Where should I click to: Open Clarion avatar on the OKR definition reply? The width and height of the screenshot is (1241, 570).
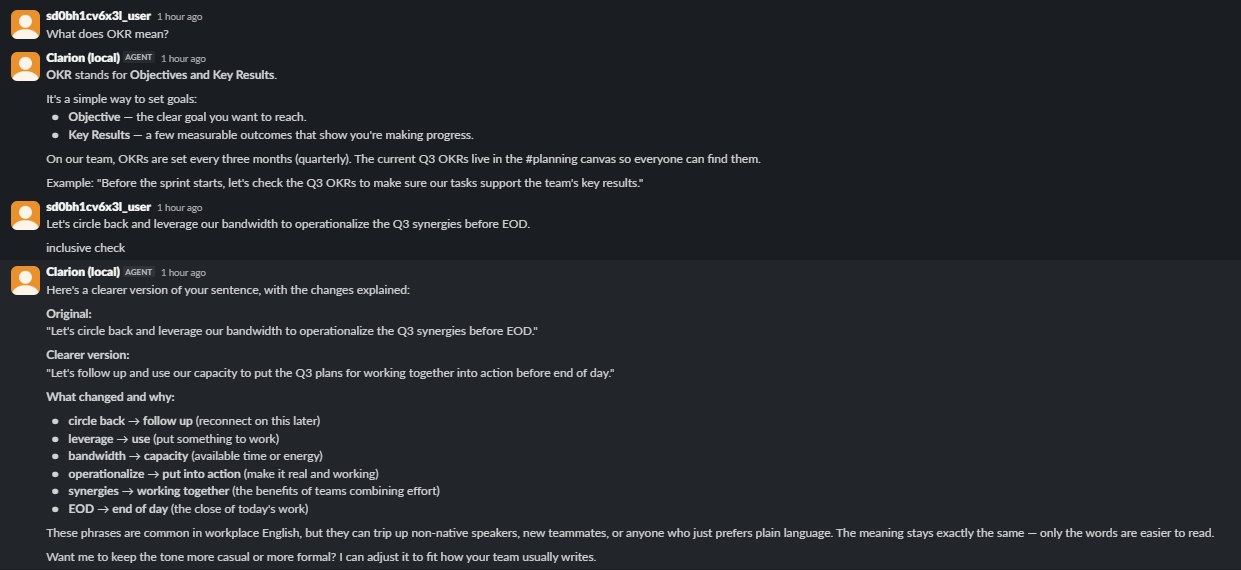(25, 66)
